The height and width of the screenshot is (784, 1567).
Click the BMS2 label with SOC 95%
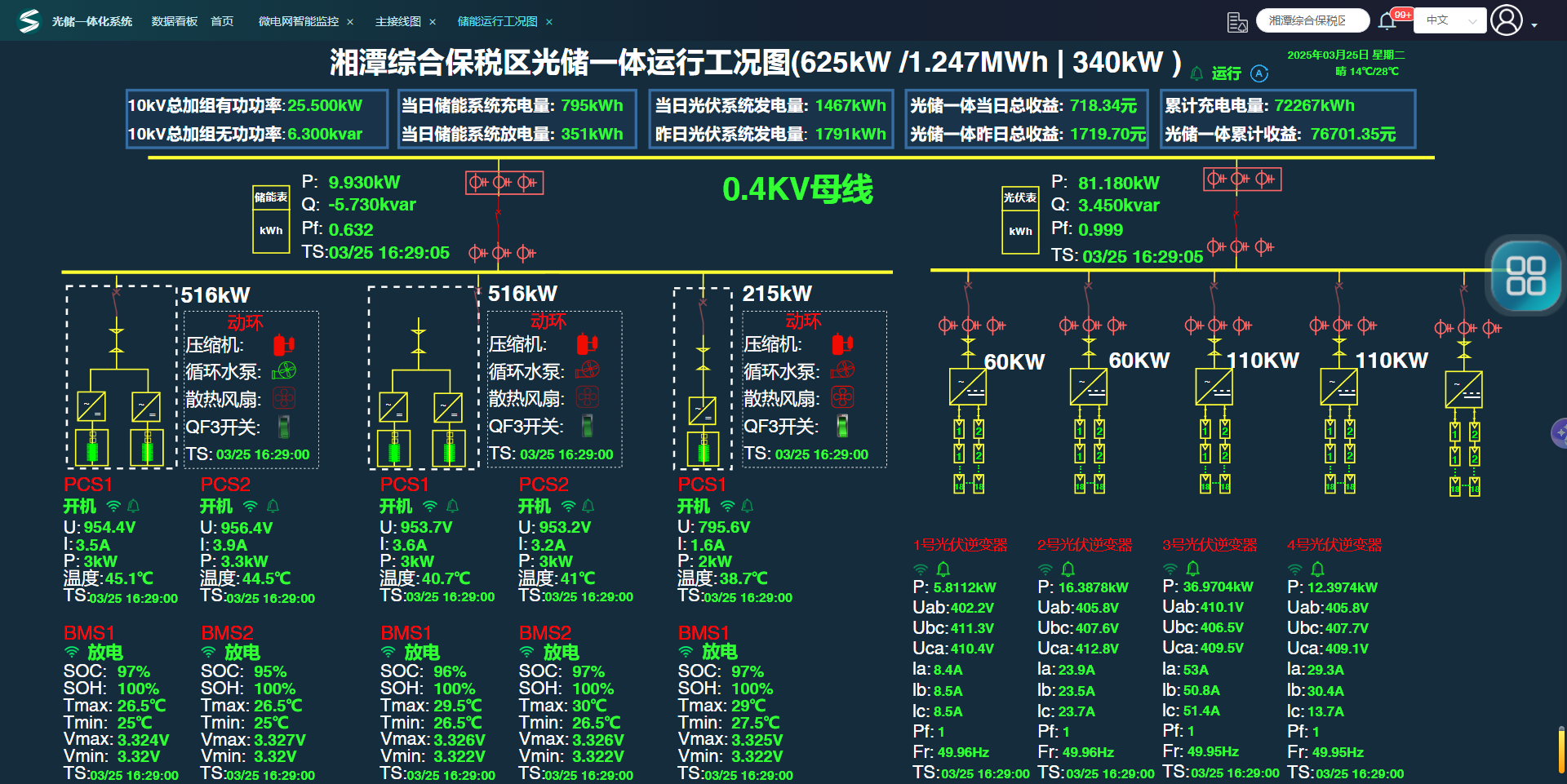[227, 633]
